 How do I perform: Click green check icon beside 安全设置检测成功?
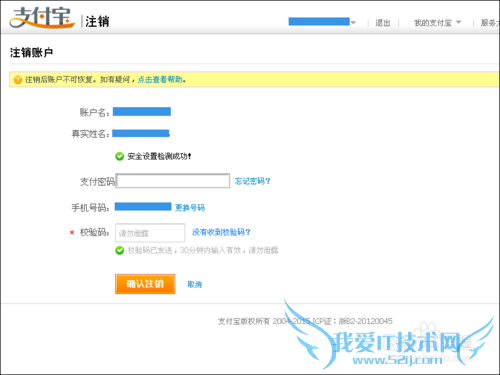click(119, 156)
